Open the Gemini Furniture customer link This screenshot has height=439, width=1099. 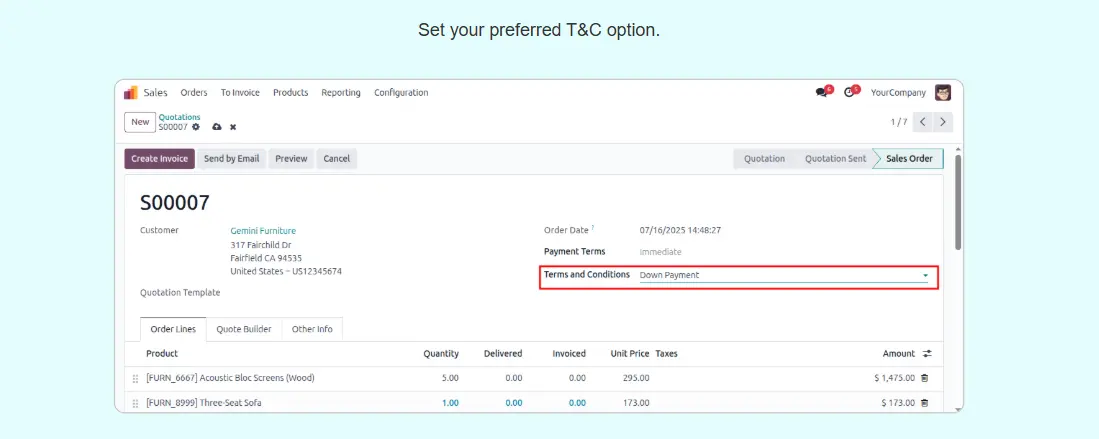(x=263, y=231)
